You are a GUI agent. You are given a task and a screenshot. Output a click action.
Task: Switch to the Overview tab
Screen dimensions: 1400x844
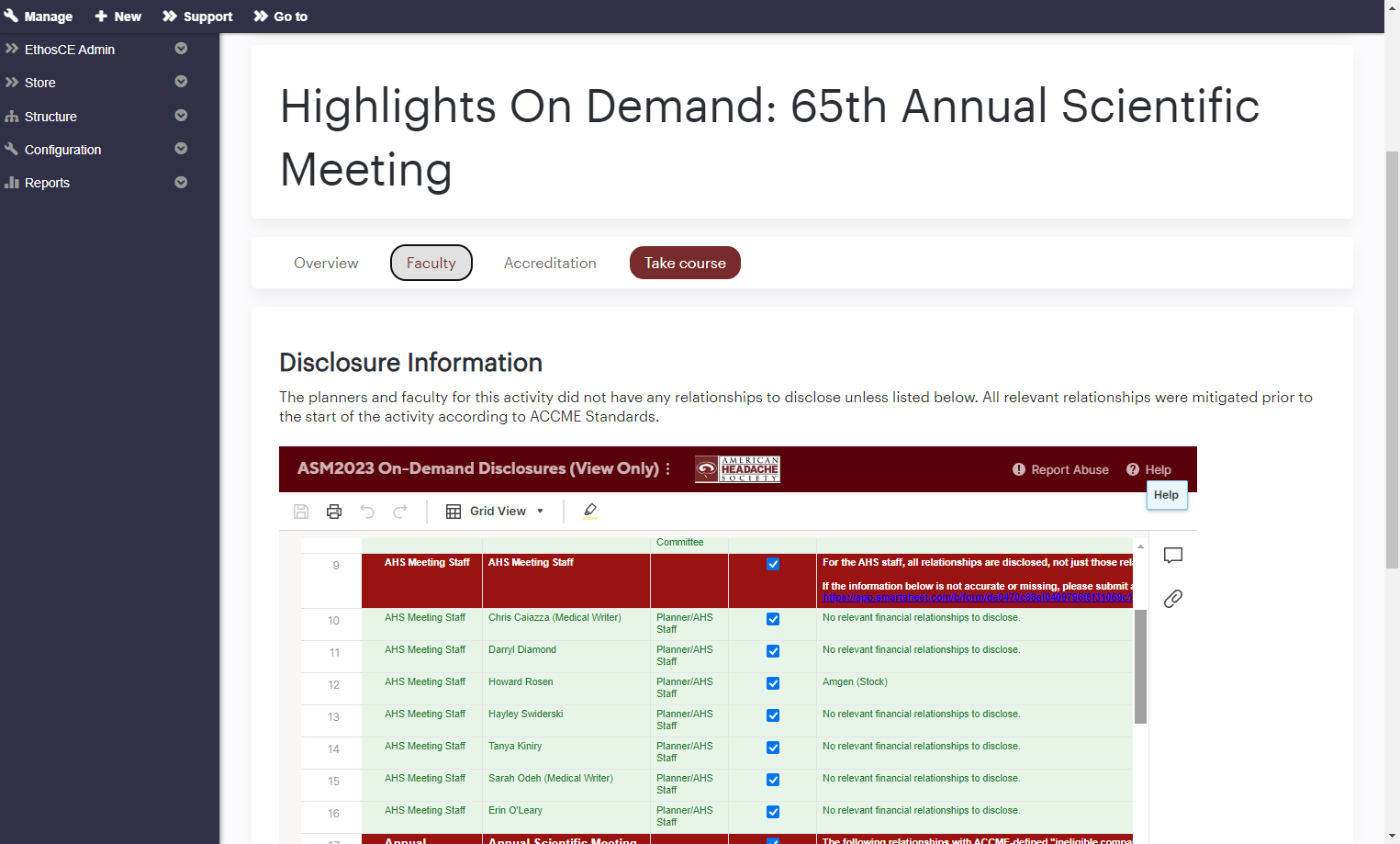(x=326, y=263)
